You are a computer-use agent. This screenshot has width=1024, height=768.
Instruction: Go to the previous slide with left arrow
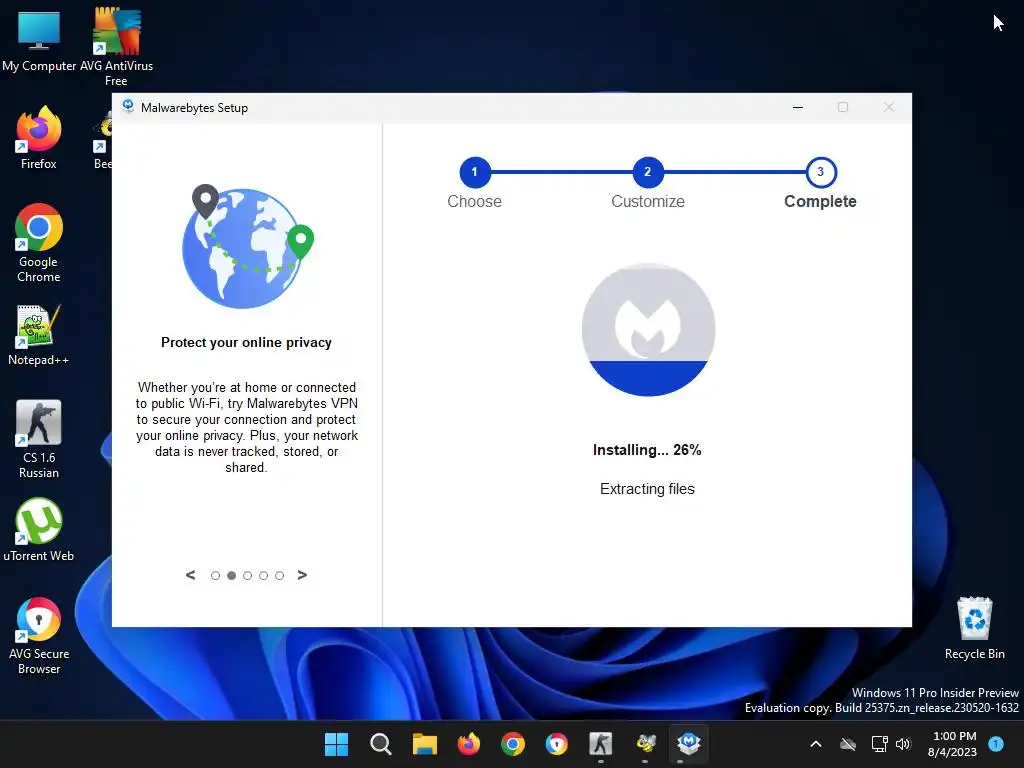pos(191,575)
